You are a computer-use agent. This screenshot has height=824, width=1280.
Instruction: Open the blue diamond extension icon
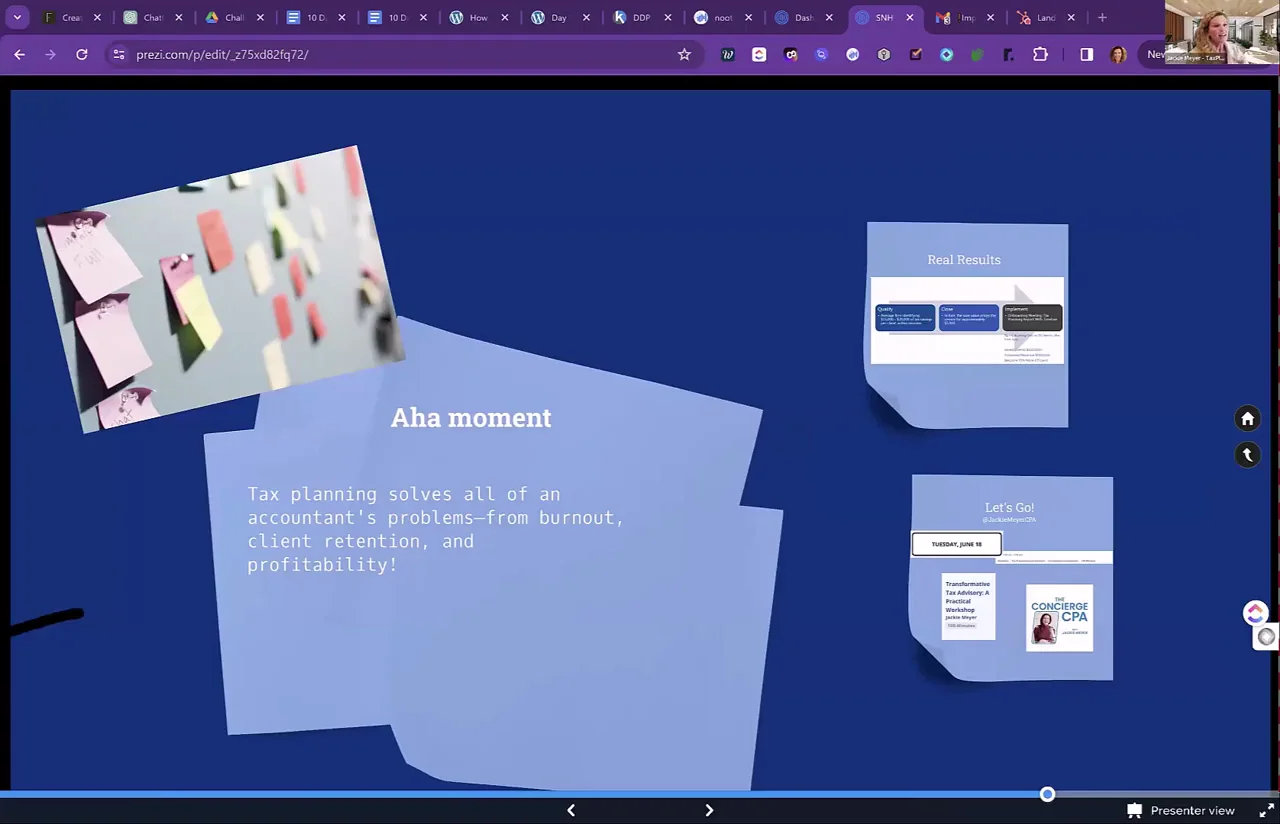(x=946, y=55)
